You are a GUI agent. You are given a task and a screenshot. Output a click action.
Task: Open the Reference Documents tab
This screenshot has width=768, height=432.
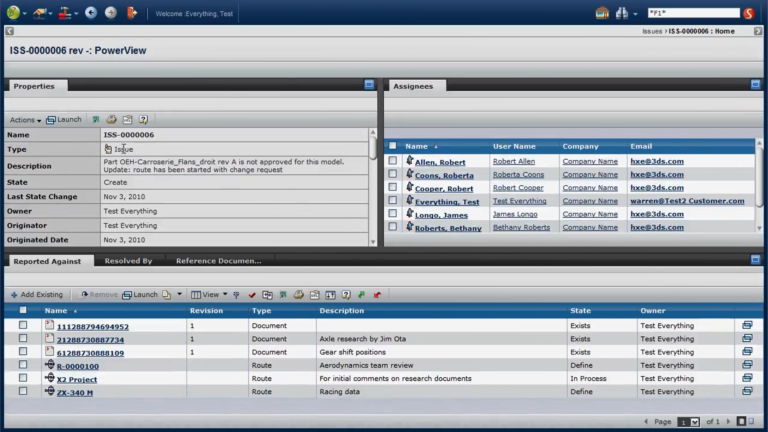(x=218, y=261)
